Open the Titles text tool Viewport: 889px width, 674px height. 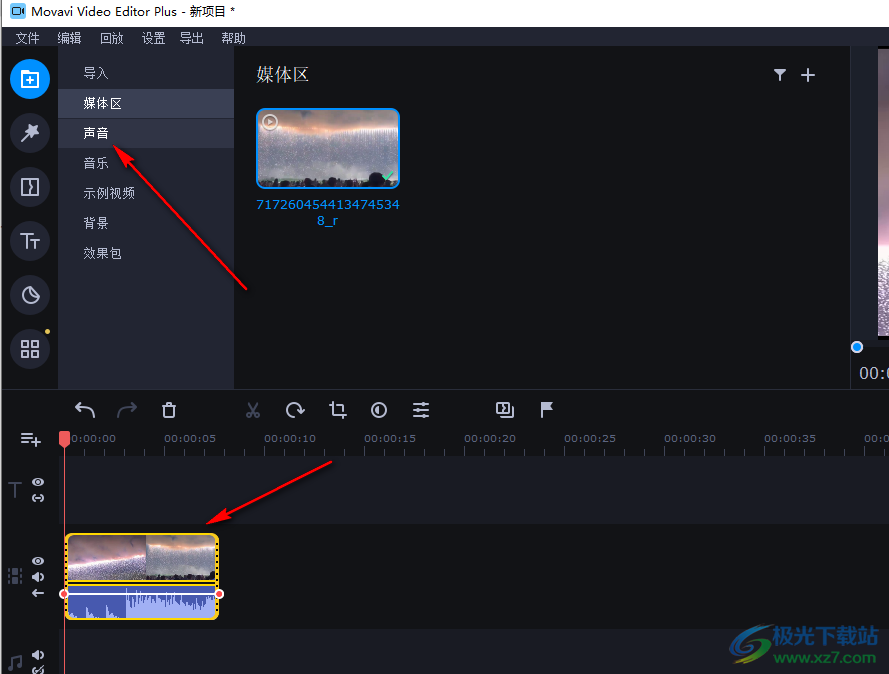click(30, 241)
